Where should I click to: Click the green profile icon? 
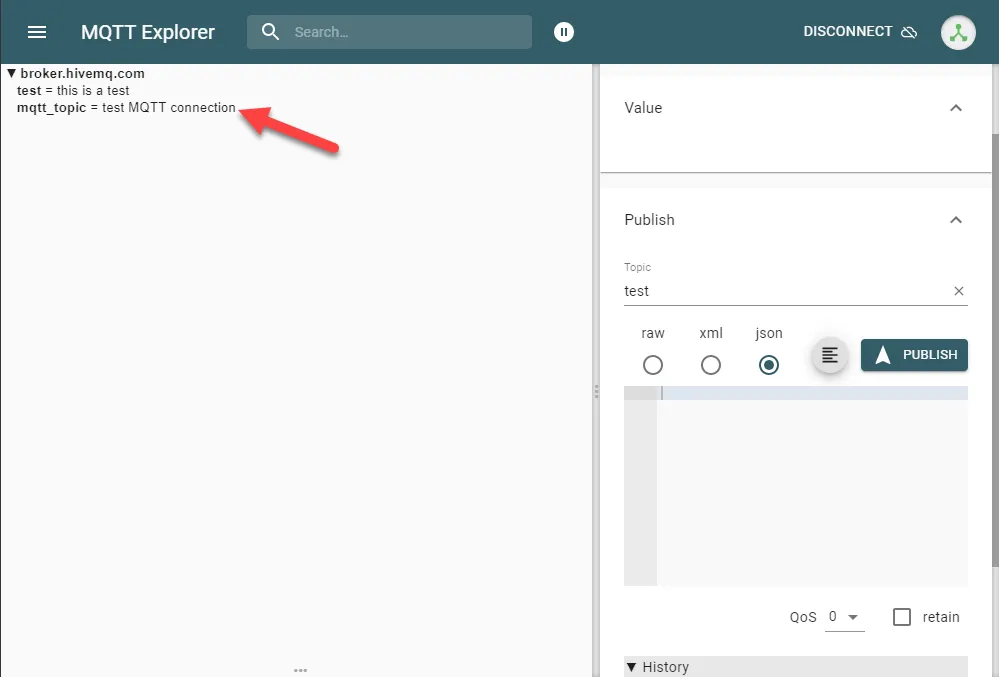(x=957, y=32)
